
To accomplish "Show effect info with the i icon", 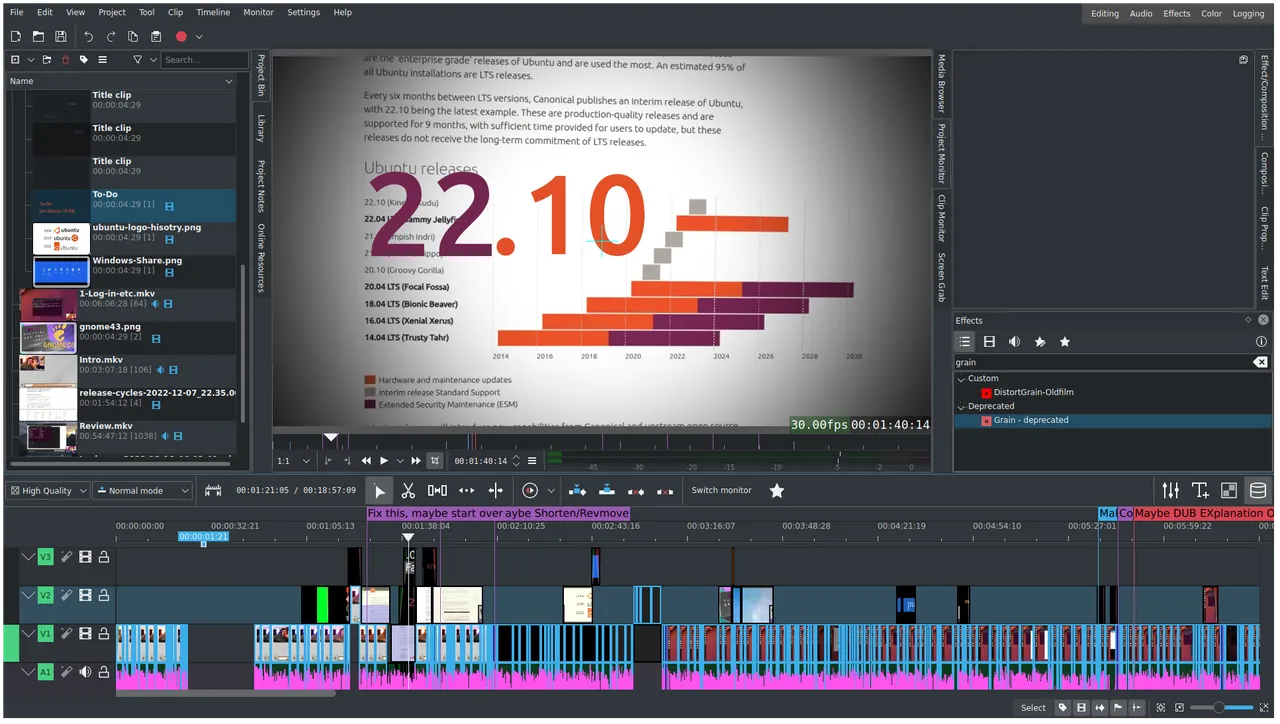I will point(1261,342).
